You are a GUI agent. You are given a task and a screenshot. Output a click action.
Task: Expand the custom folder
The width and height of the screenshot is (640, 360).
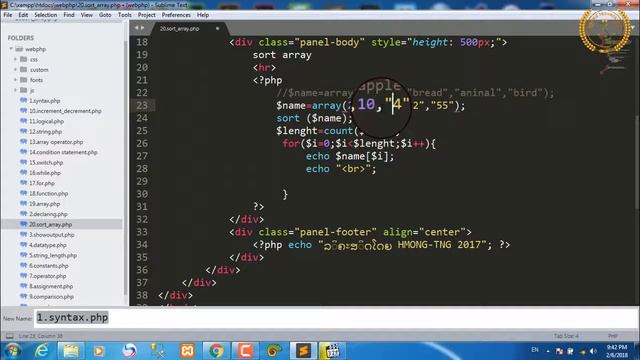click(16, 69)
